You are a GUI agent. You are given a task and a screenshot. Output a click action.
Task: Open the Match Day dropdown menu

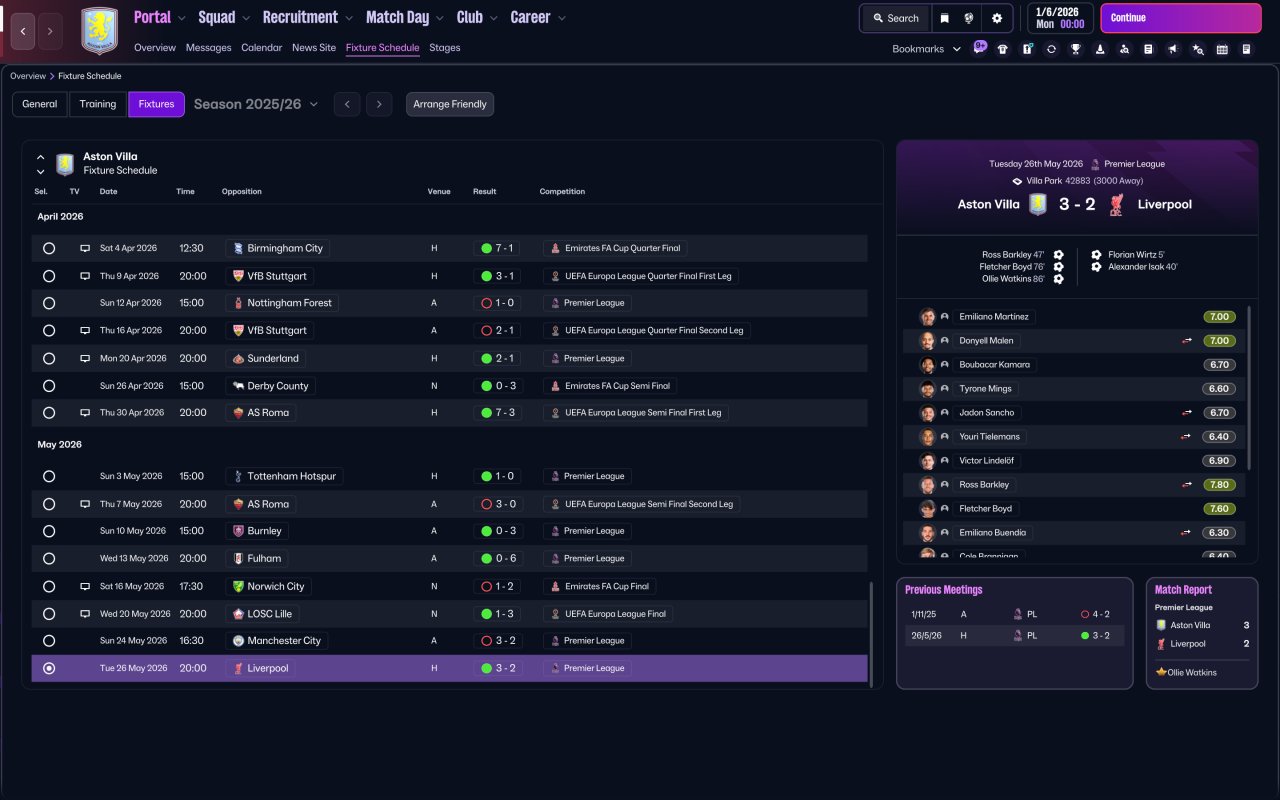(405, 17)
